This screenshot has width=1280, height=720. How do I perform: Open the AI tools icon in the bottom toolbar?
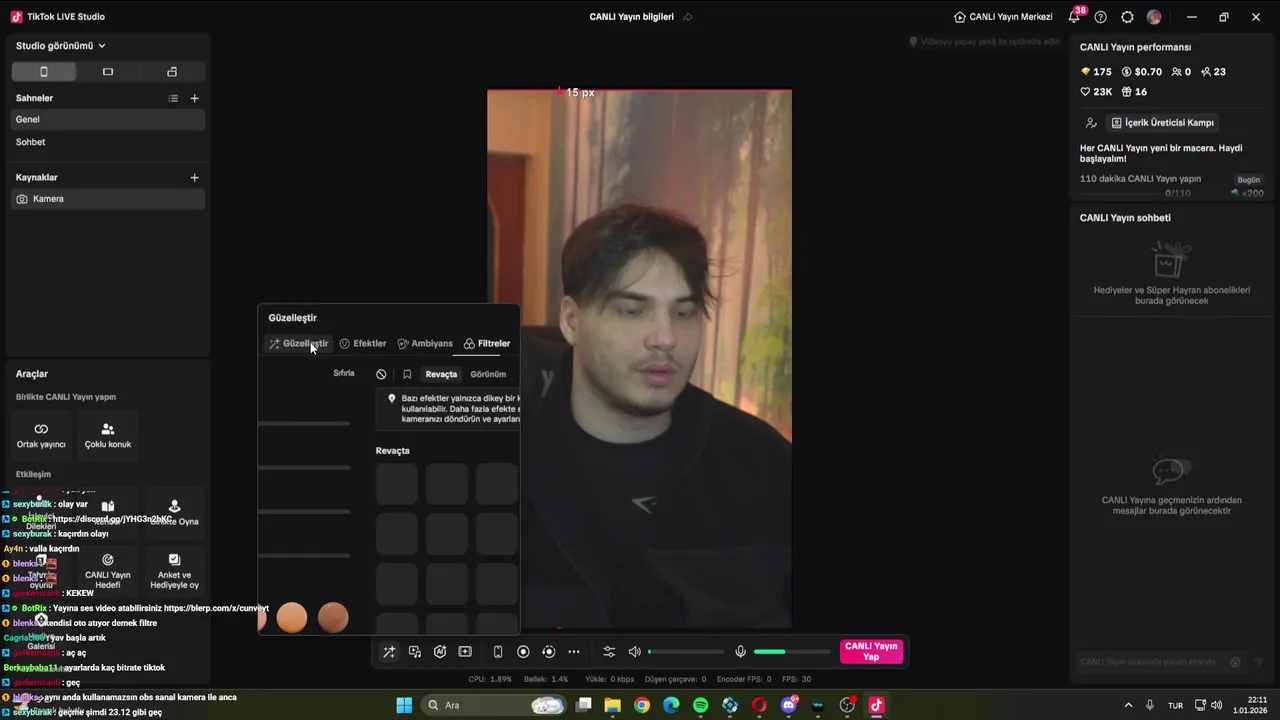click(x=440, y=652)
